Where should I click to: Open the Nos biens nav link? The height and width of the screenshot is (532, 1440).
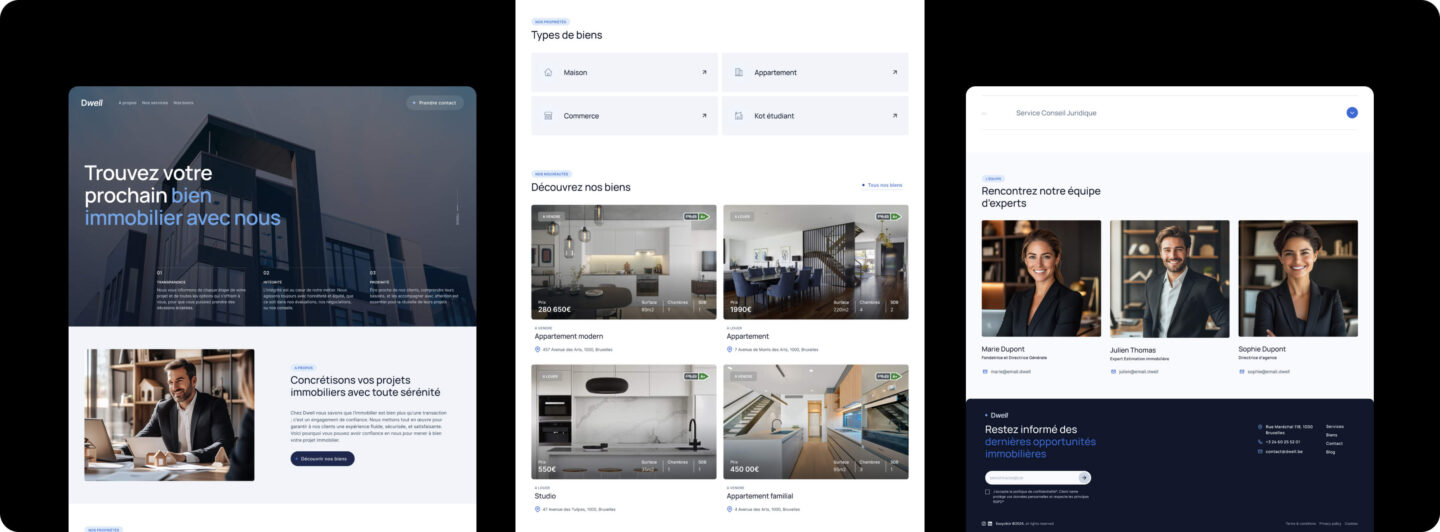pyautogui.click(x=184, y=103)
